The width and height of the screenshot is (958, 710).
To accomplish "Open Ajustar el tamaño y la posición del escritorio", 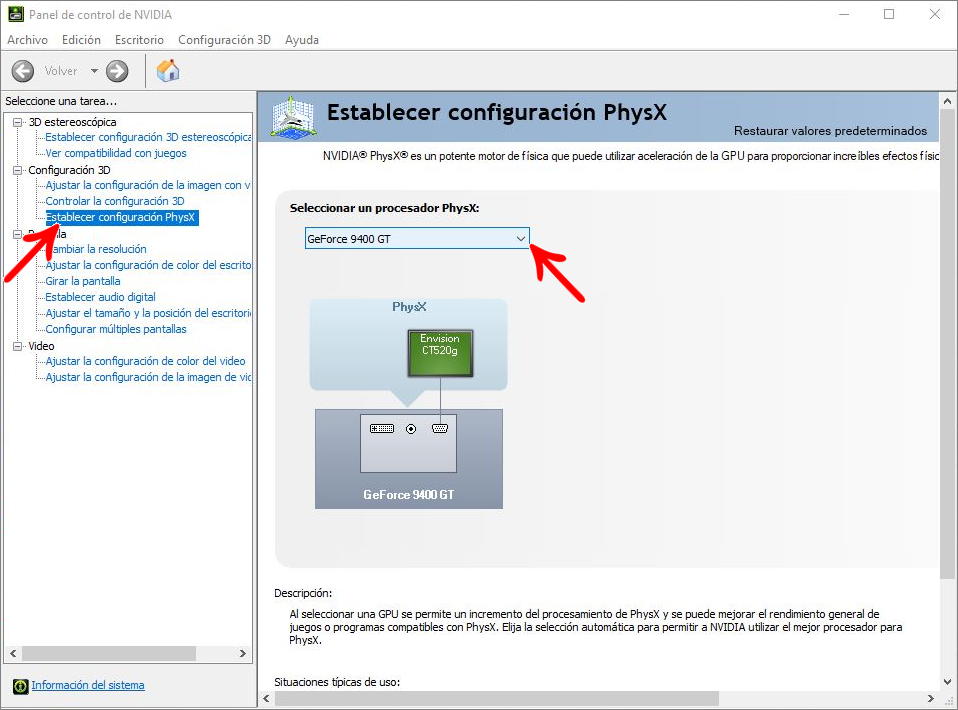I will tap(148, 313).
